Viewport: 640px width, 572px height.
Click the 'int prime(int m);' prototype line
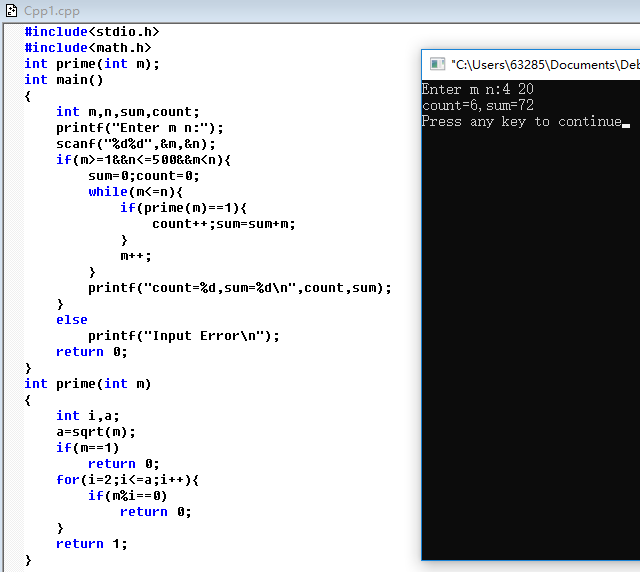[92, 64]
